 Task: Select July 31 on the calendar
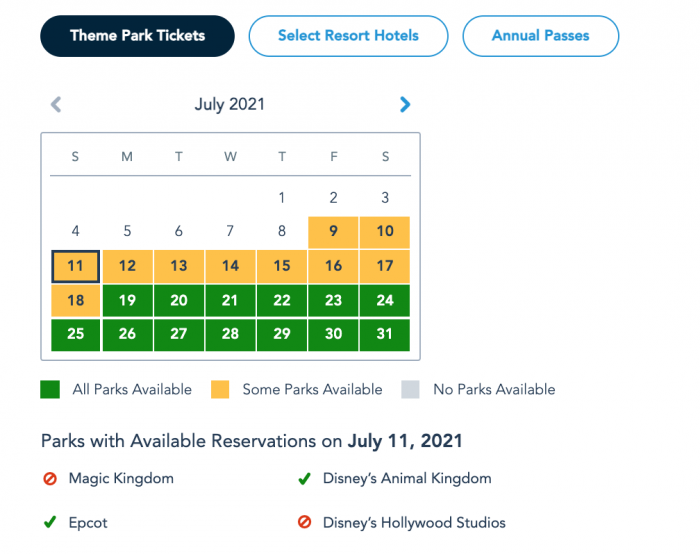(385, 334)
